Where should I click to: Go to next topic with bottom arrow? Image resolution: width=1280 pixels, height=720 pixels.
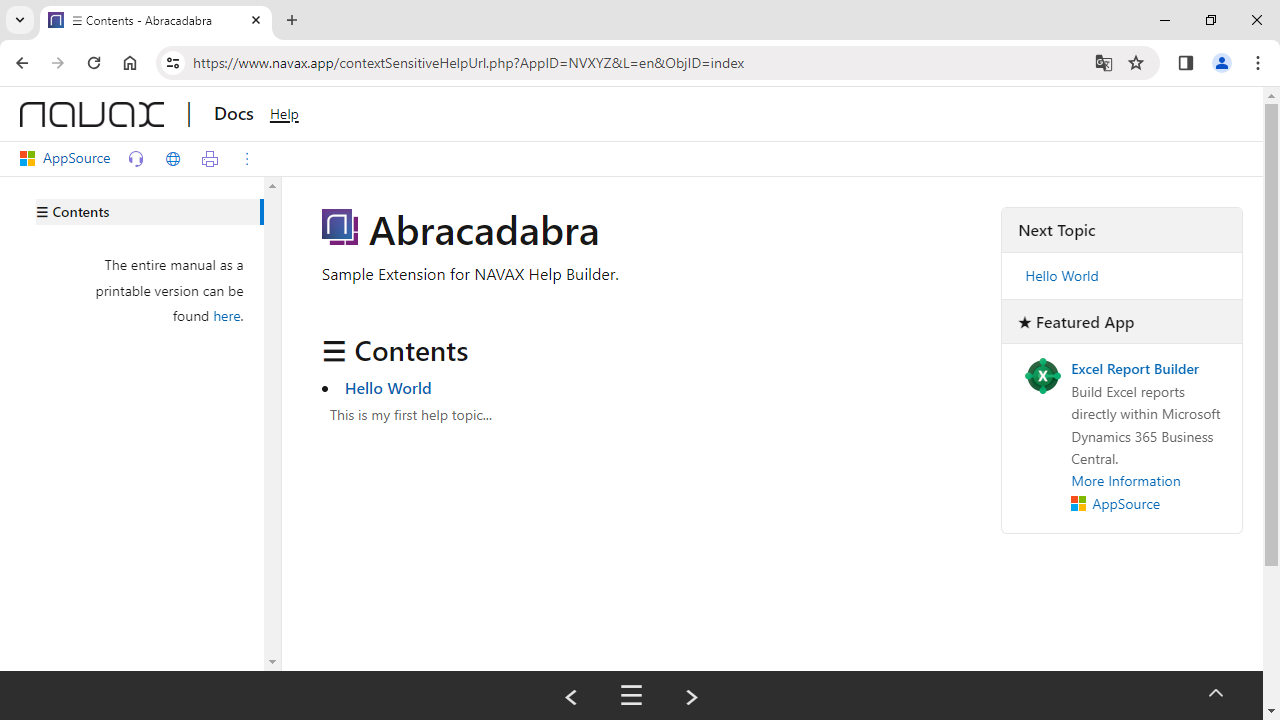coord(692,697)
